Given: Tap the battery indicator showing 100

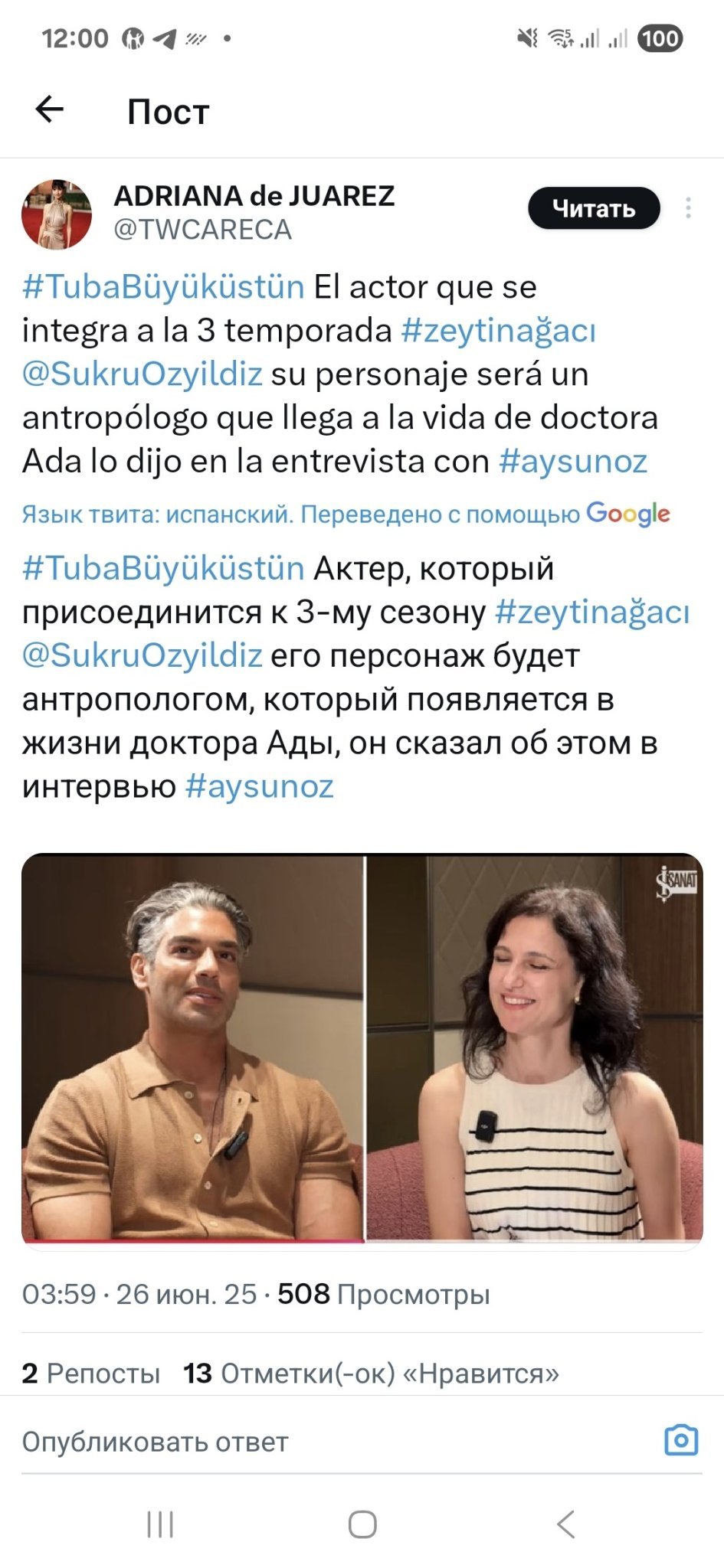Looking at the screenshot, I should (660, 38).
